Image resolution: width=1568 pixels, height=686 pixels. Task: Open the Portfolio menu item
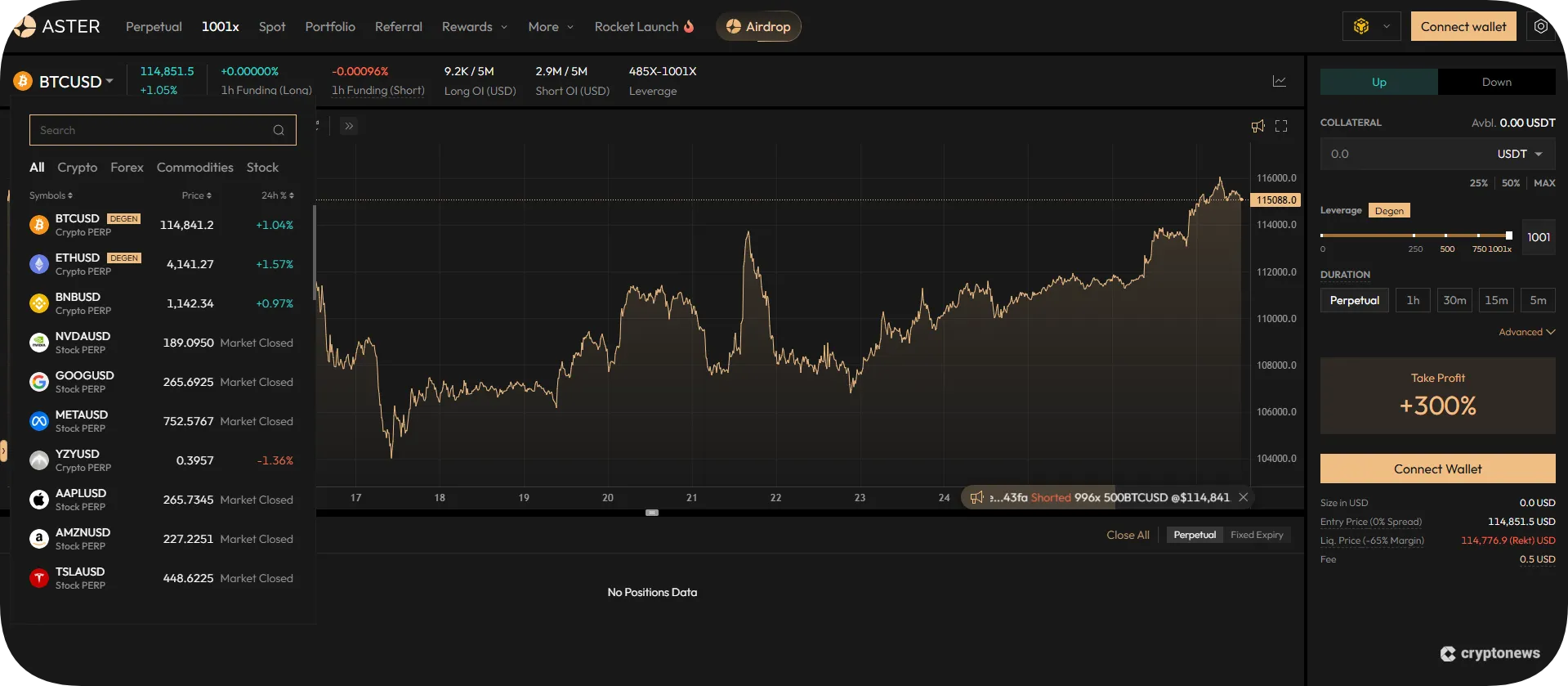330,26
